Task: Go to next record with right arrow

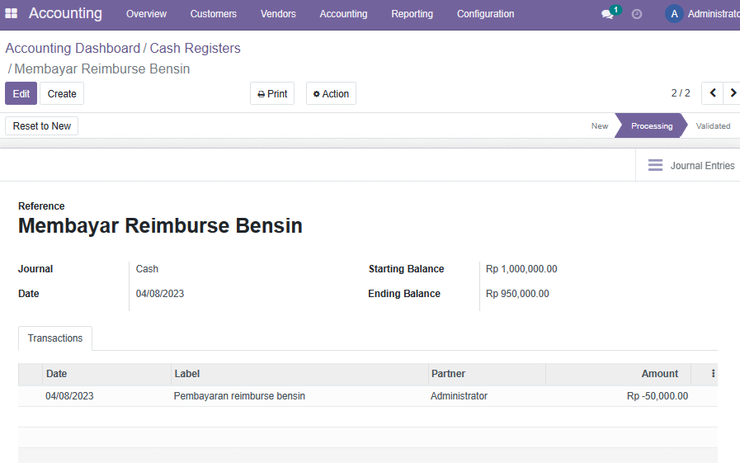Action: click(x=732, y=93)
